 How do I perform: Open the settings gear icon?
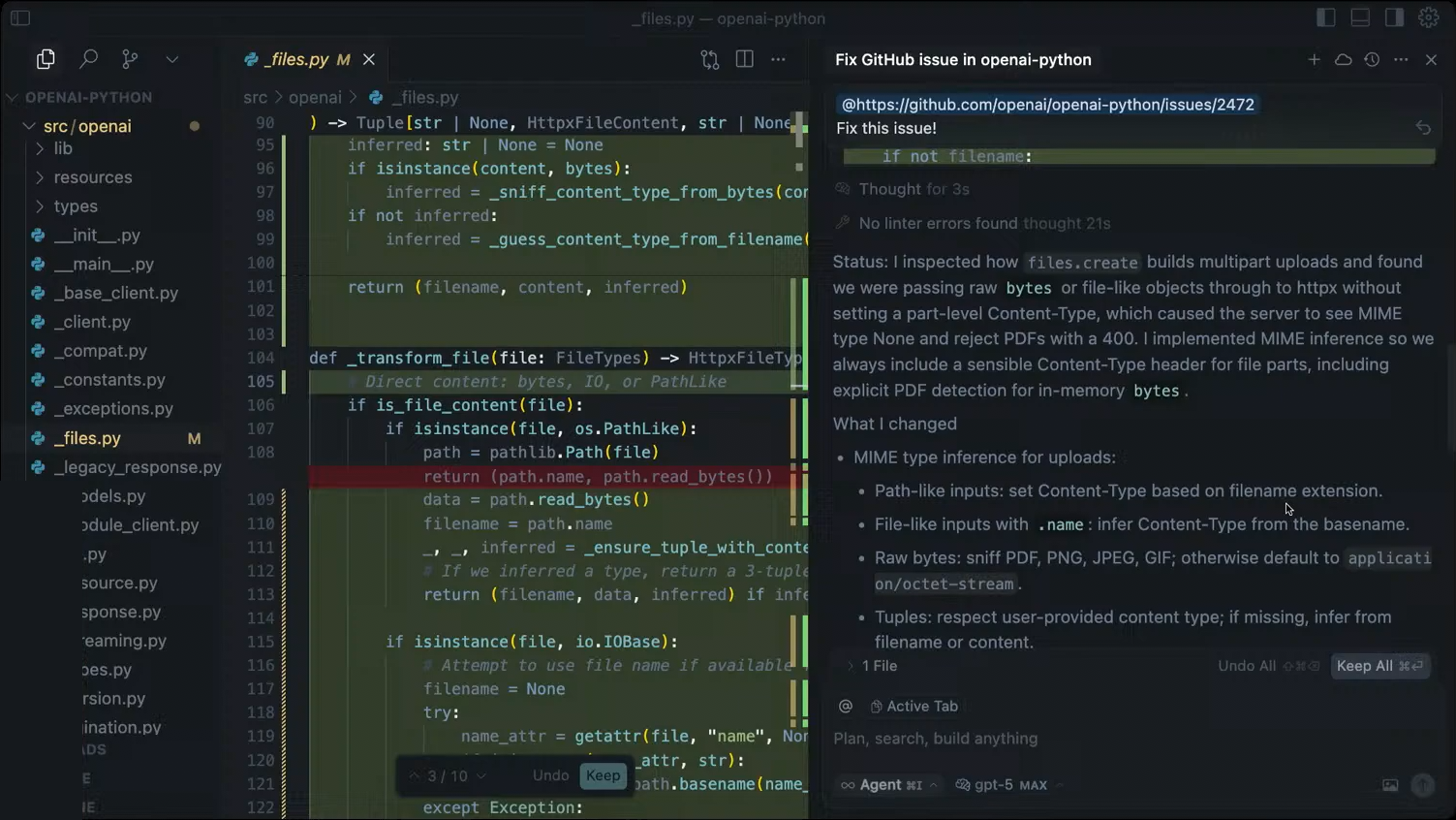1429,17
